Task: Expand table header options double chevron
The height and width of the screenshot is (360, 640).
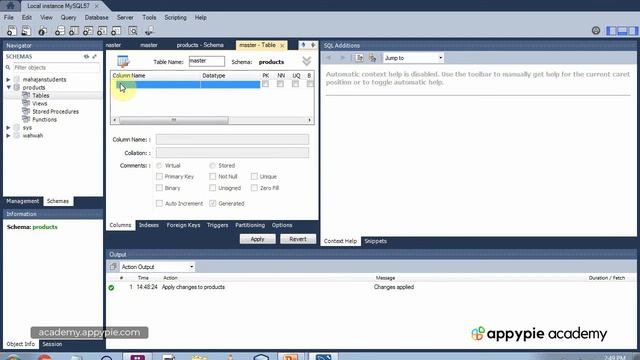Action: [x=307, y=61]
